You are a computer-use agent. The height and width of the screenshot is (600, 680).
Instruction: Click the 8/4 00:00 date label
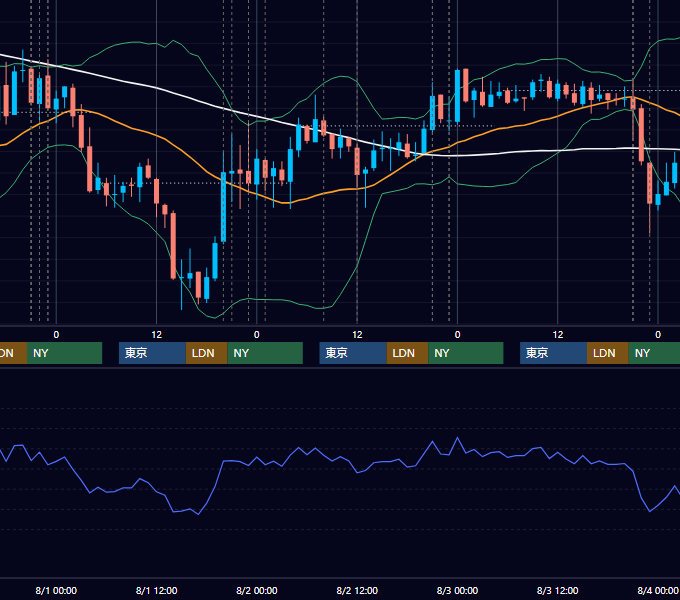(x=658, y=590)
